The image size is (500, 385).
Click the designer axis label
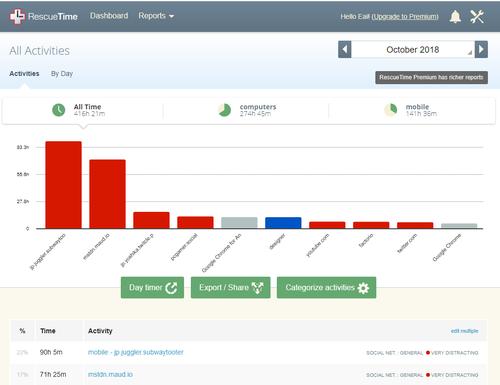point(277,242)
